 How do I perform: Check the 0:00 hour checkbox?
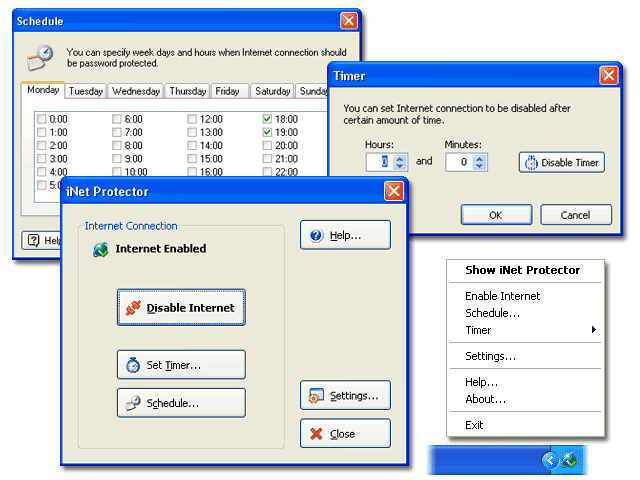[42, 119]
